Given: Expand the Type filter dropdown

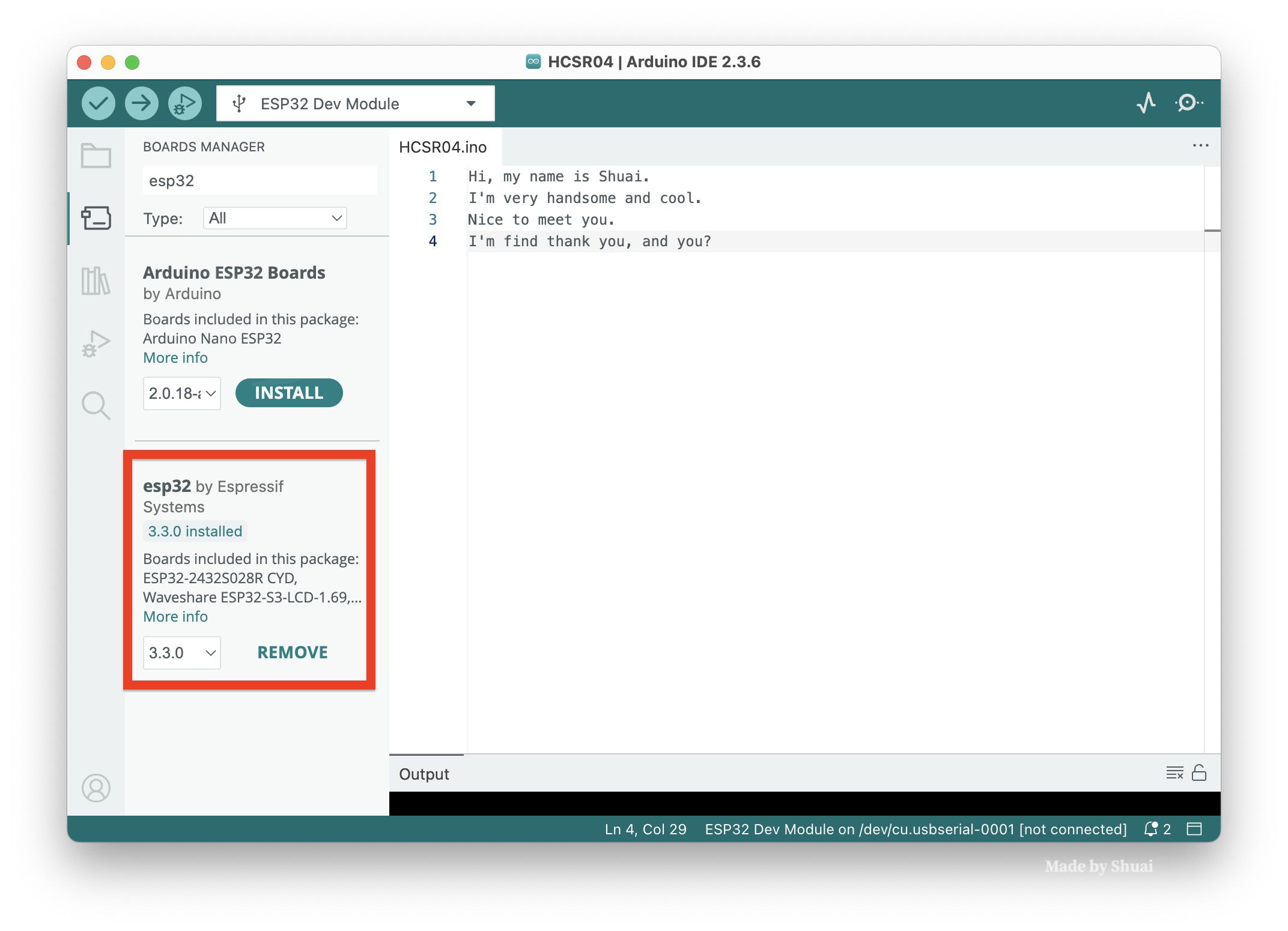Looking at the screenshot, I should coord(275,218).
